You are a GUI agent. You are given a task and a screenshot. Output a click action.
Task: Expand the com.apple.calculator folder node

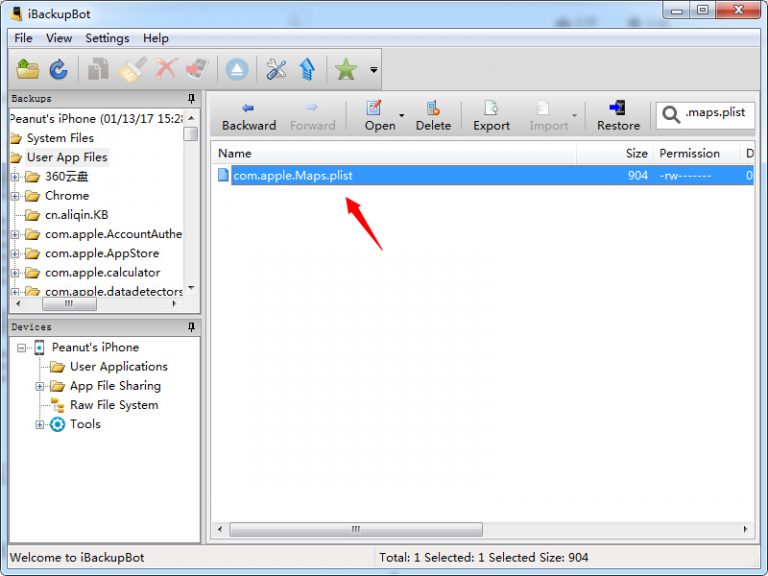click(15, 273)
